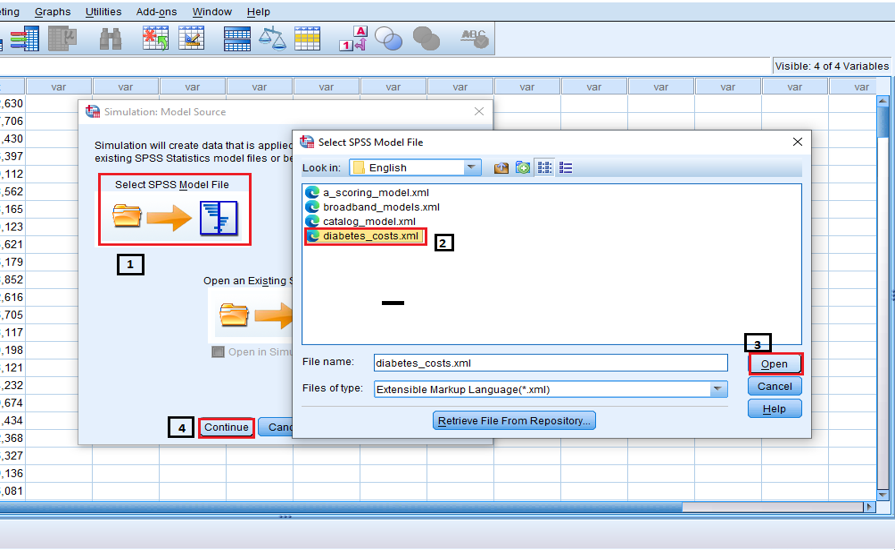This screenshot has width=896, height=550.
Task: Click the Insert Variable toolbar icon
Action: (191, 39)
